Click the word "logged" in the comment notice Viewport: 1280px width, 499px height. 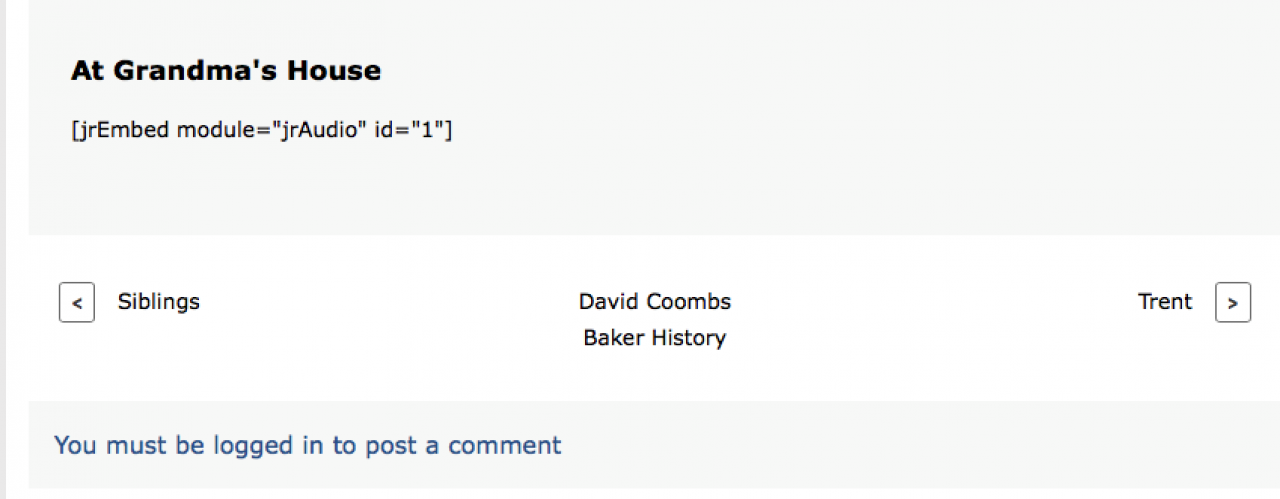253,445
